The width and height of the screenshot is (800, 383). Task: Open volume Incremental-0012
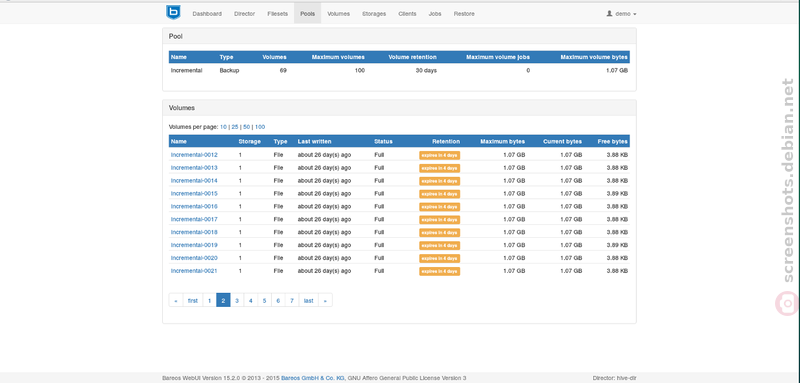click(194, 155)
